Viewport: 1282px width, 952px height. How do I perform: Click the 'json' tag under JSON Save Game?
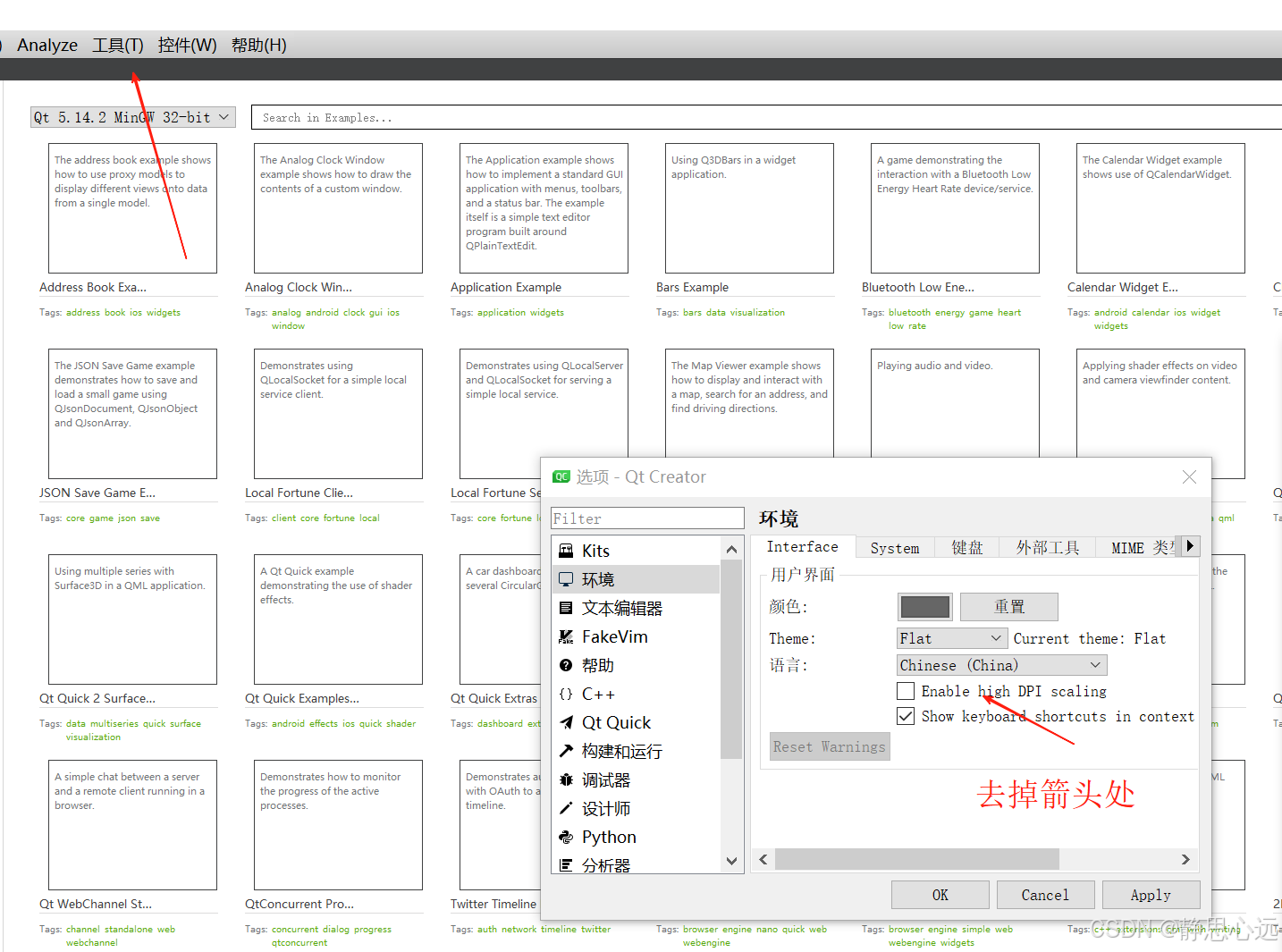click(127, 518)
